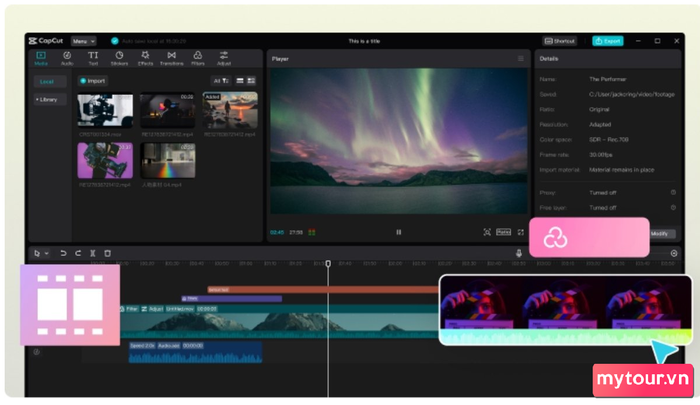Open the Adjust panel

click(224, 58)
